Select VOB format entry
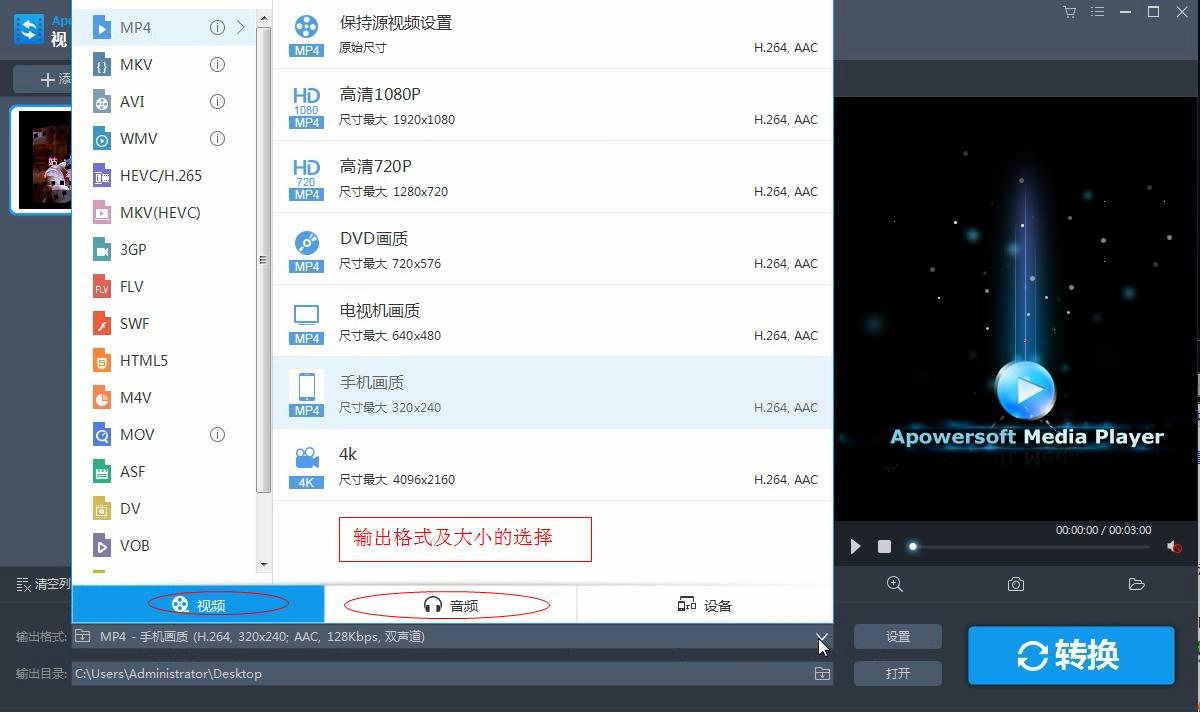1200x712 pixels. click(164, 545)
